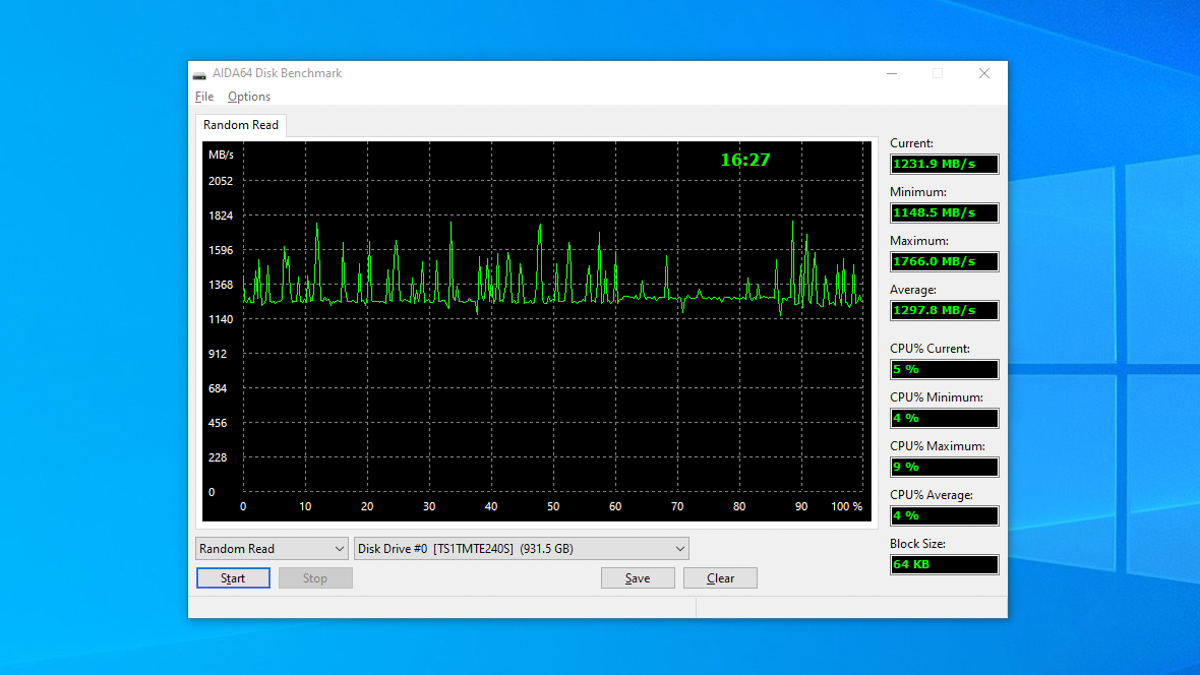Click the Start button

click(233, 578)
